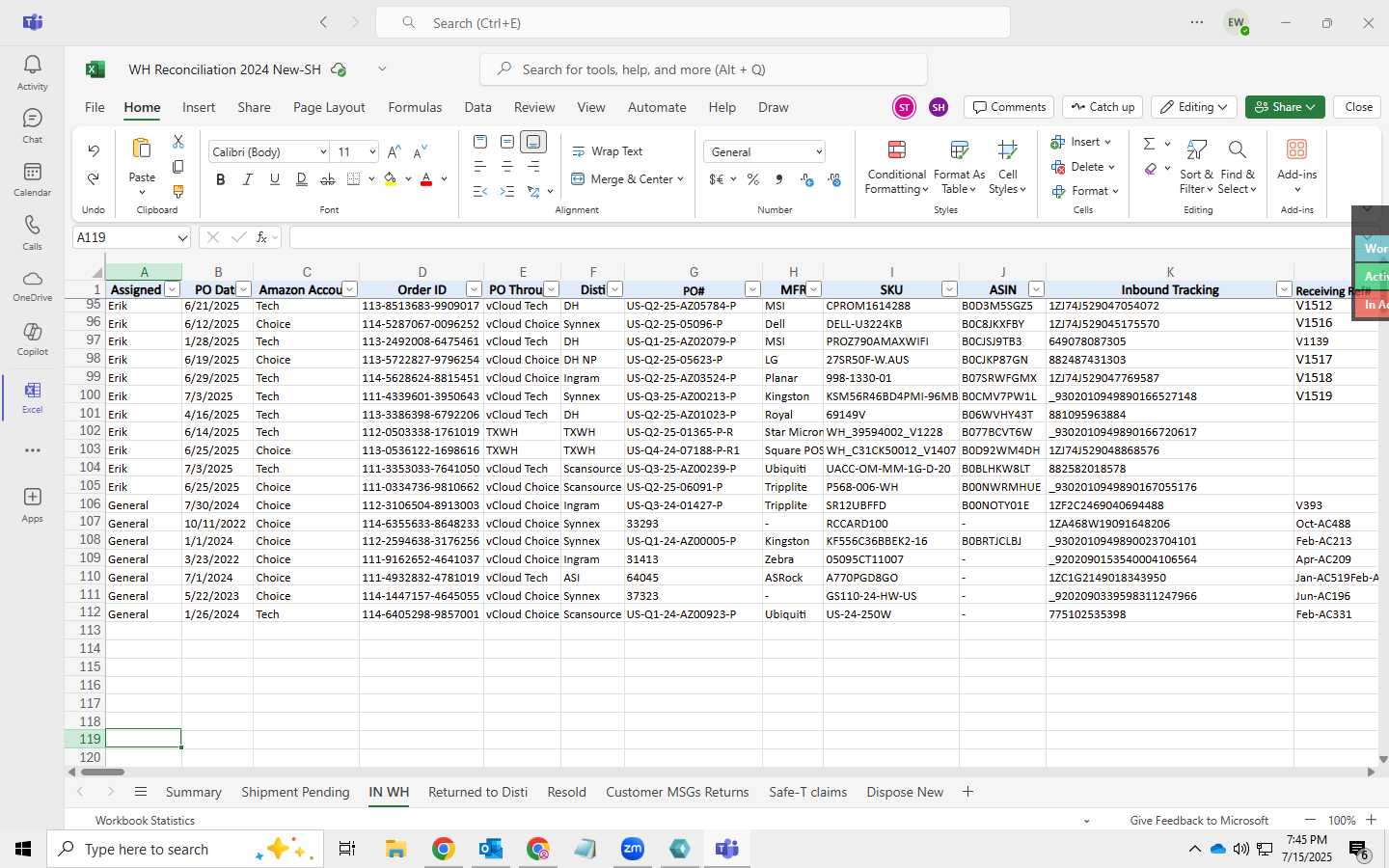Apply double underline formatting
The image size is (1389, 868).
(301, 179)
